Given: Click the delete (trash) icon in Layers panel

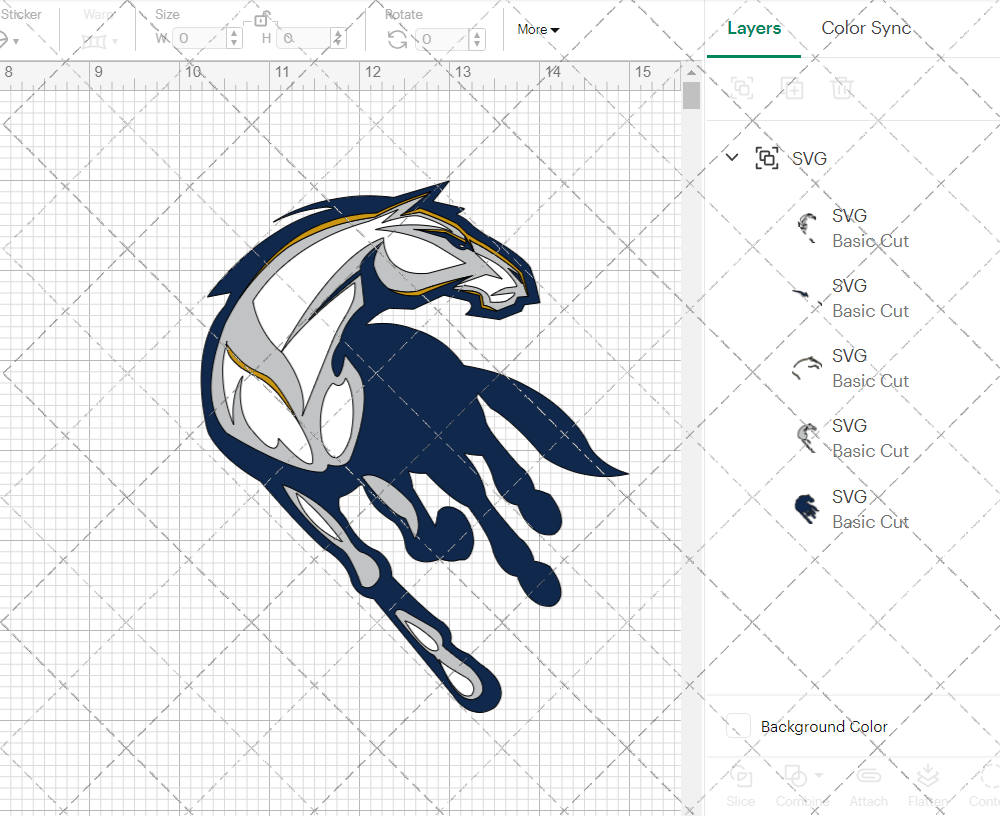Looking at the screenshot, I should click(x=842, y=88).
